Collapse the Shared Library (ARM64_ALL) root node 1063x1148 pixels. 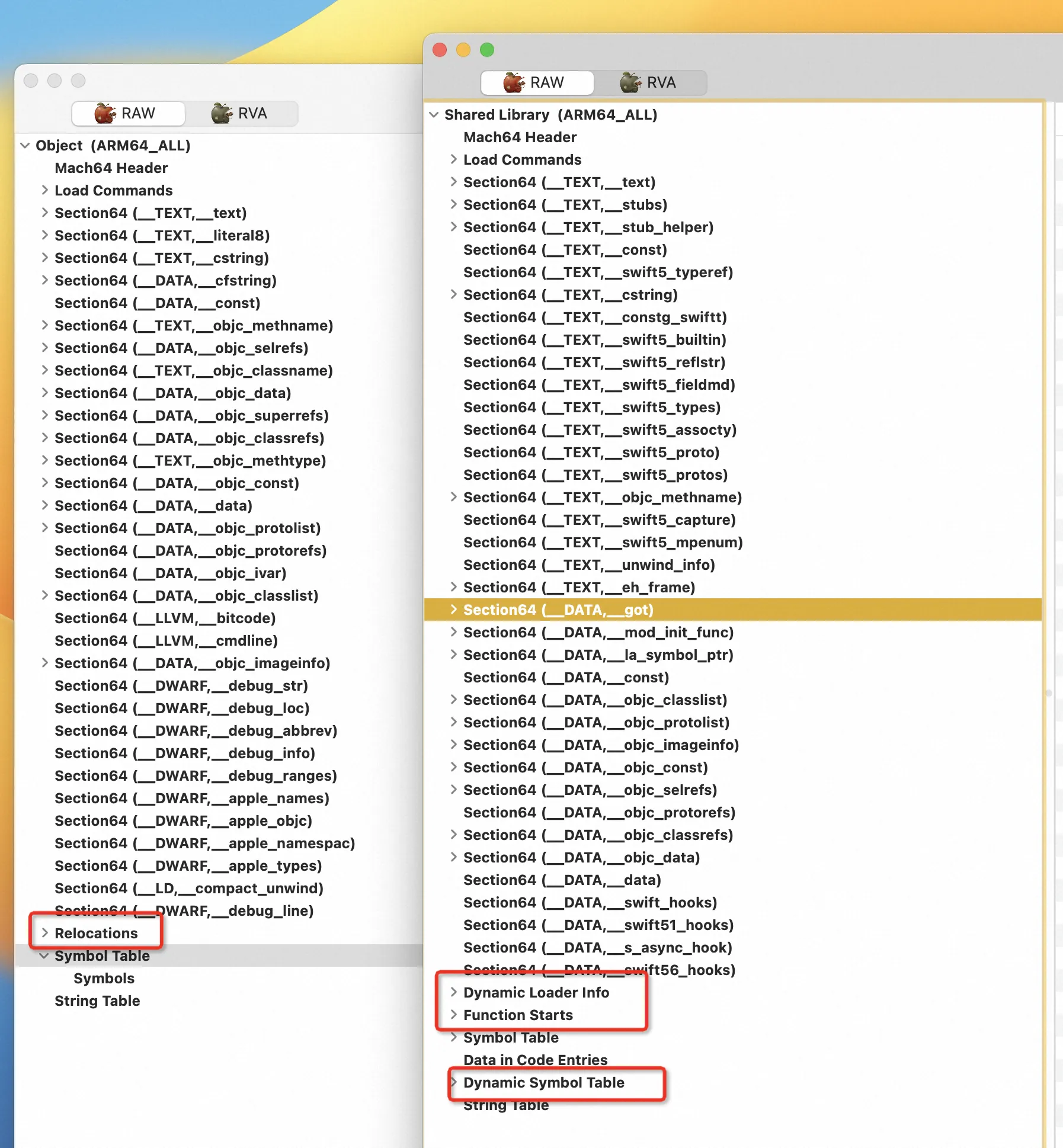(434, 114)
